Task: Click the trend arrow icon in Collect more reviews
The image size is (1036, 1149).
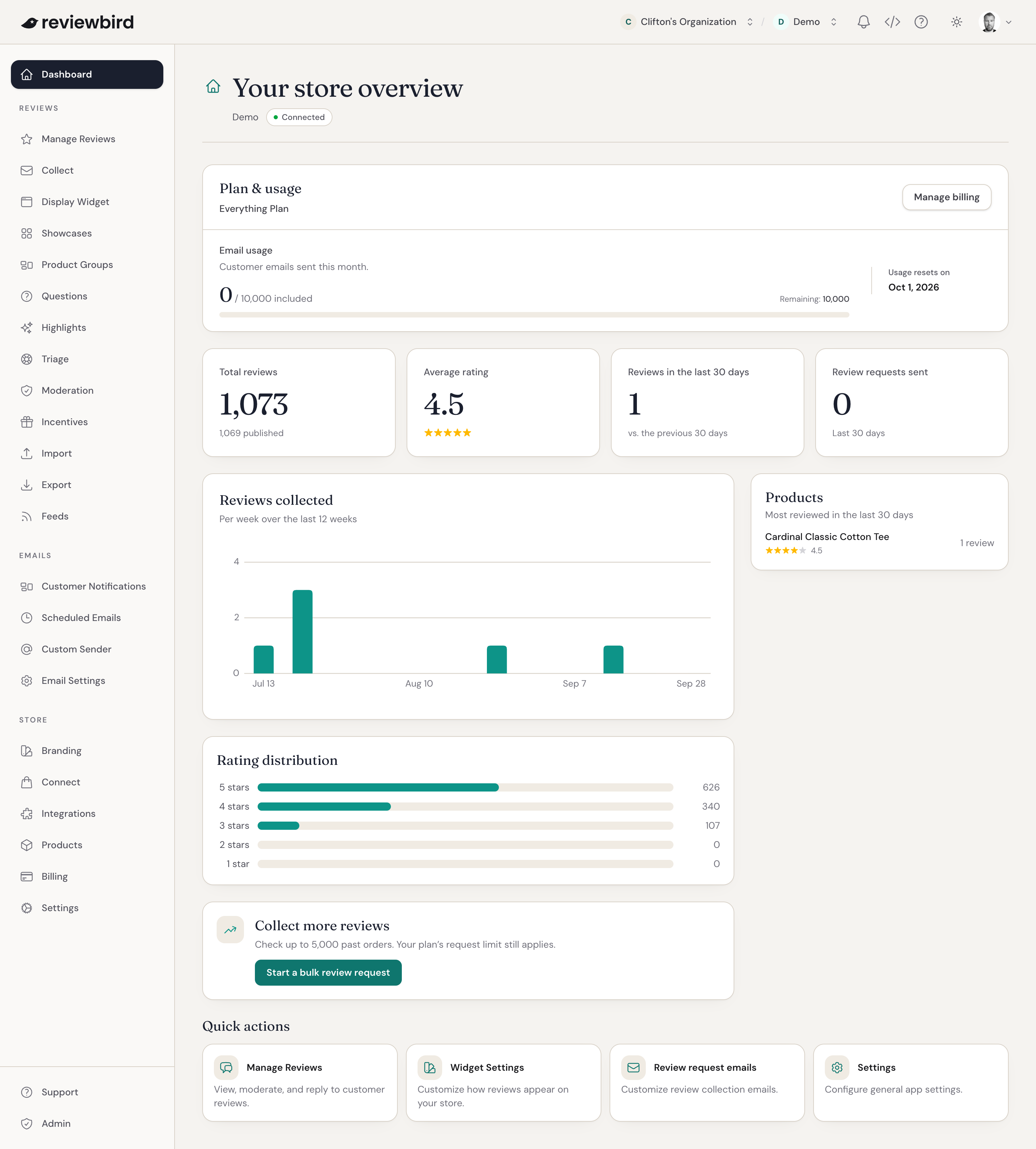Action: [x=230, y=930]
